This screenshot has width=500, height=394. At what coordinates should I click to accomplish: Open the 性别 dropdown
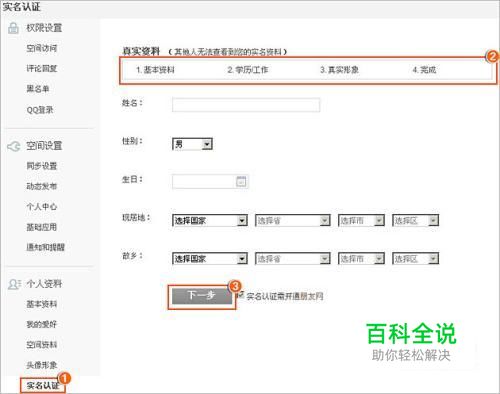(x=192, y=144)
